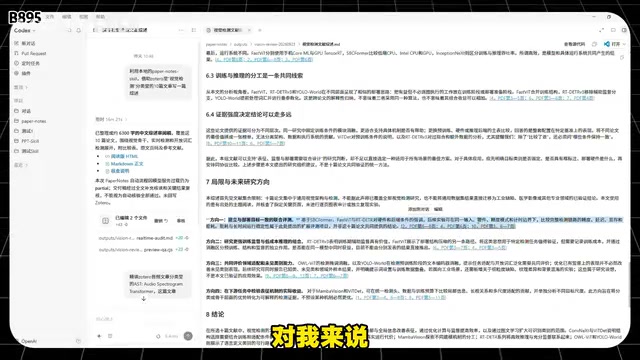Click the view source code button

575,44
